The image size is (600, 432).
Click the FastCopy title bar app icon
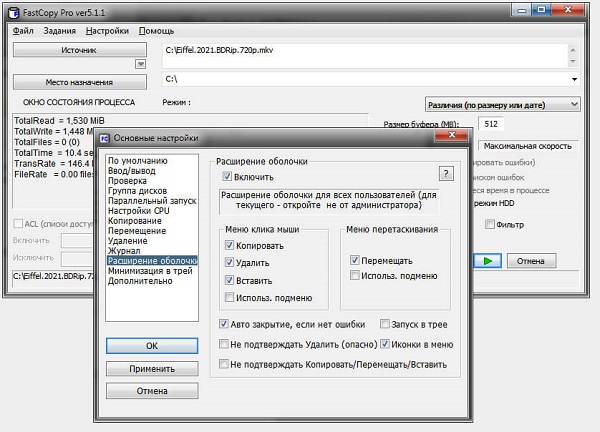(13, 13)
